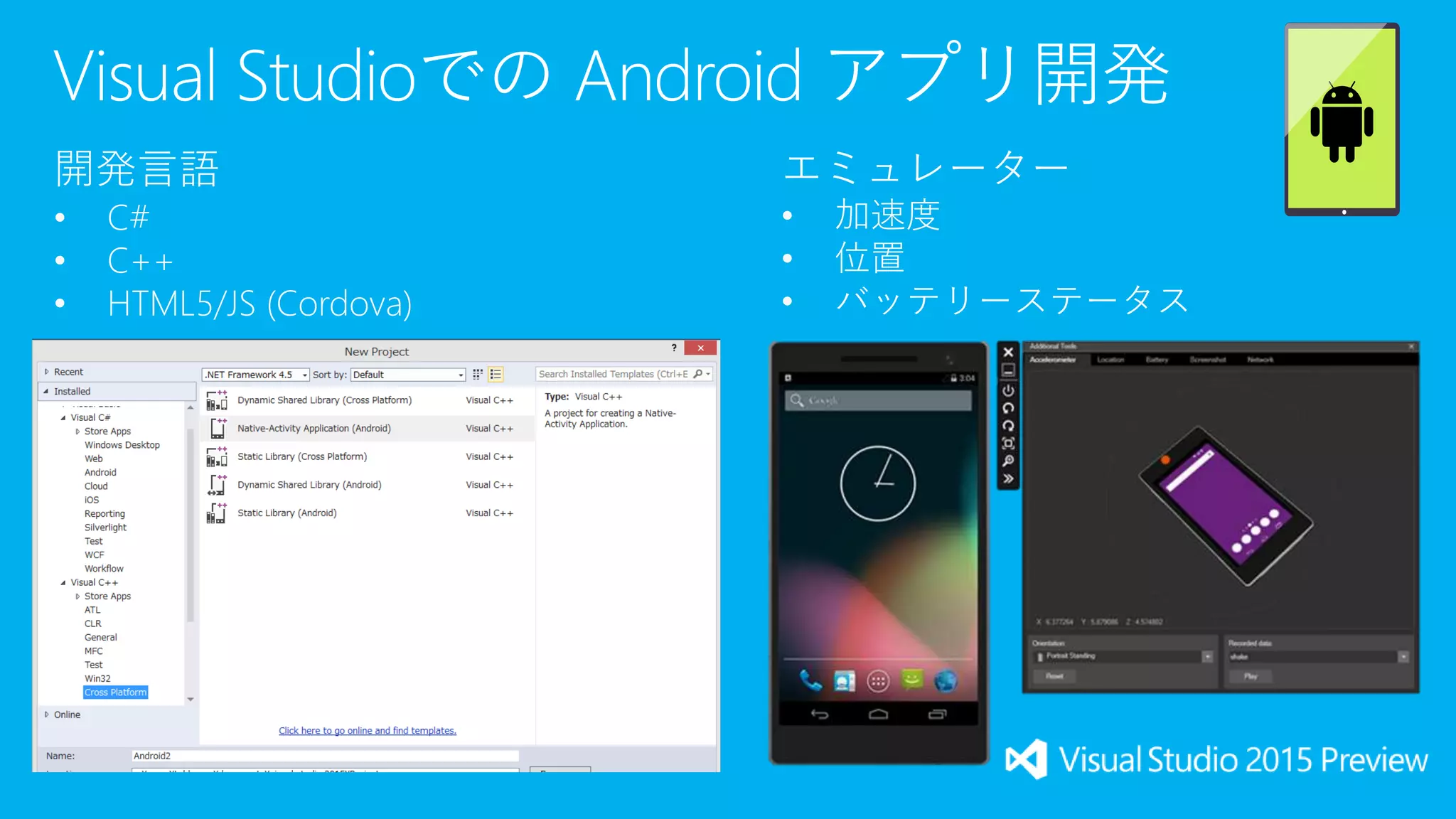
Task: Switch to the Location tab
Action: (1110, 360)
